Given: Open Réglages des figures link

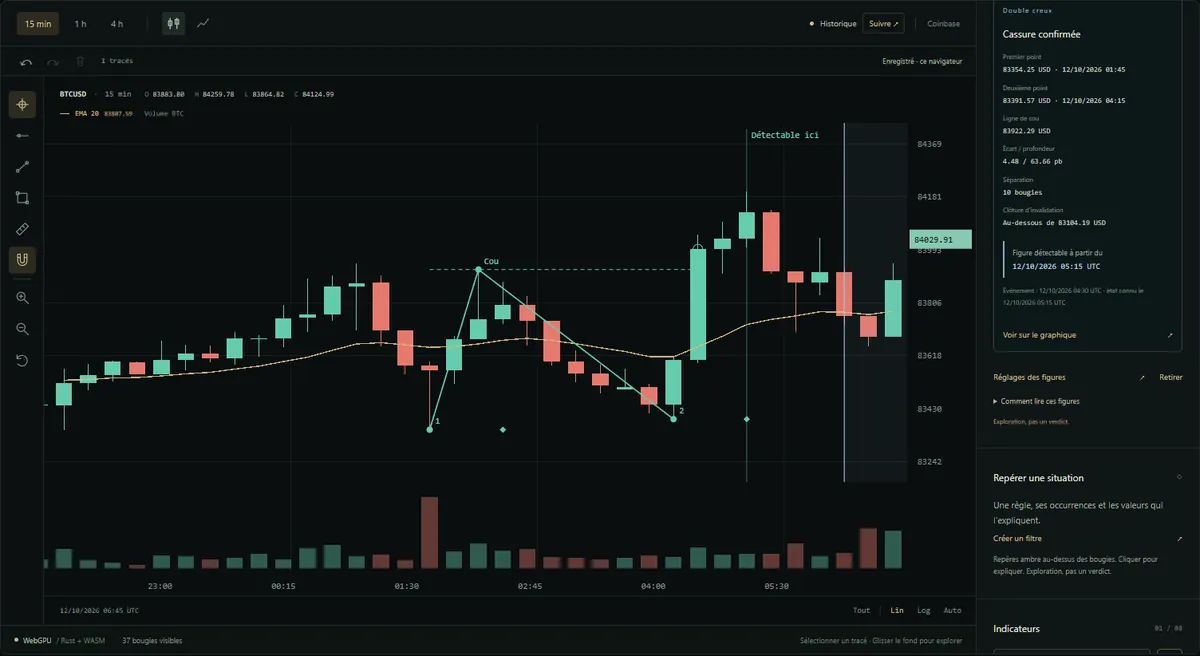Looking at the screenshot, I should point(1029,377).
